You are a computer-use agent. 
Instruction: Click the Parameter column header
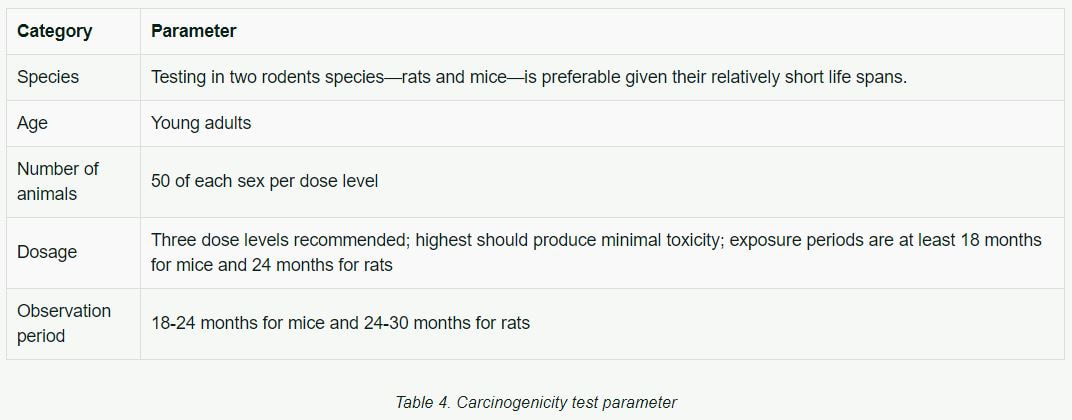[x=193, y=31]
